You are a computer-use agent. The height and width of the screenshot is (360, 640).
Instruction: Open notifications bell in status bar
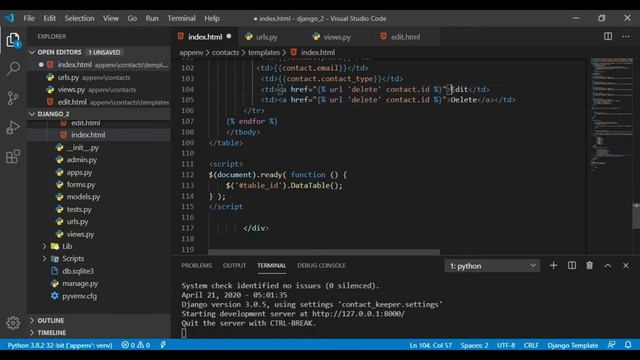pos(628,345)
